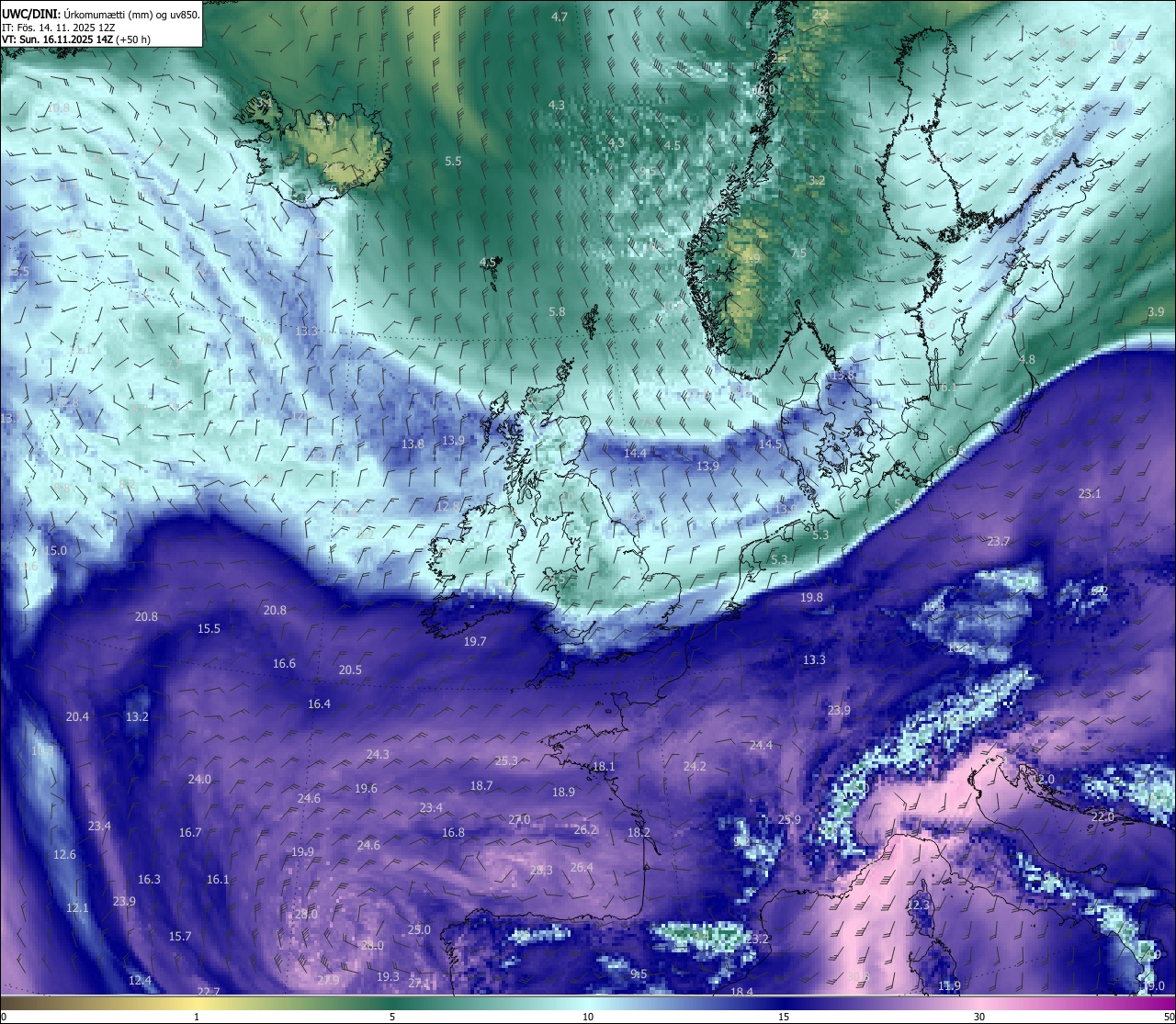Click the map value '14.5' near Denmark
This screenshot has height=1024, width=1176.
pyautogui.click(x=770, y=444)
